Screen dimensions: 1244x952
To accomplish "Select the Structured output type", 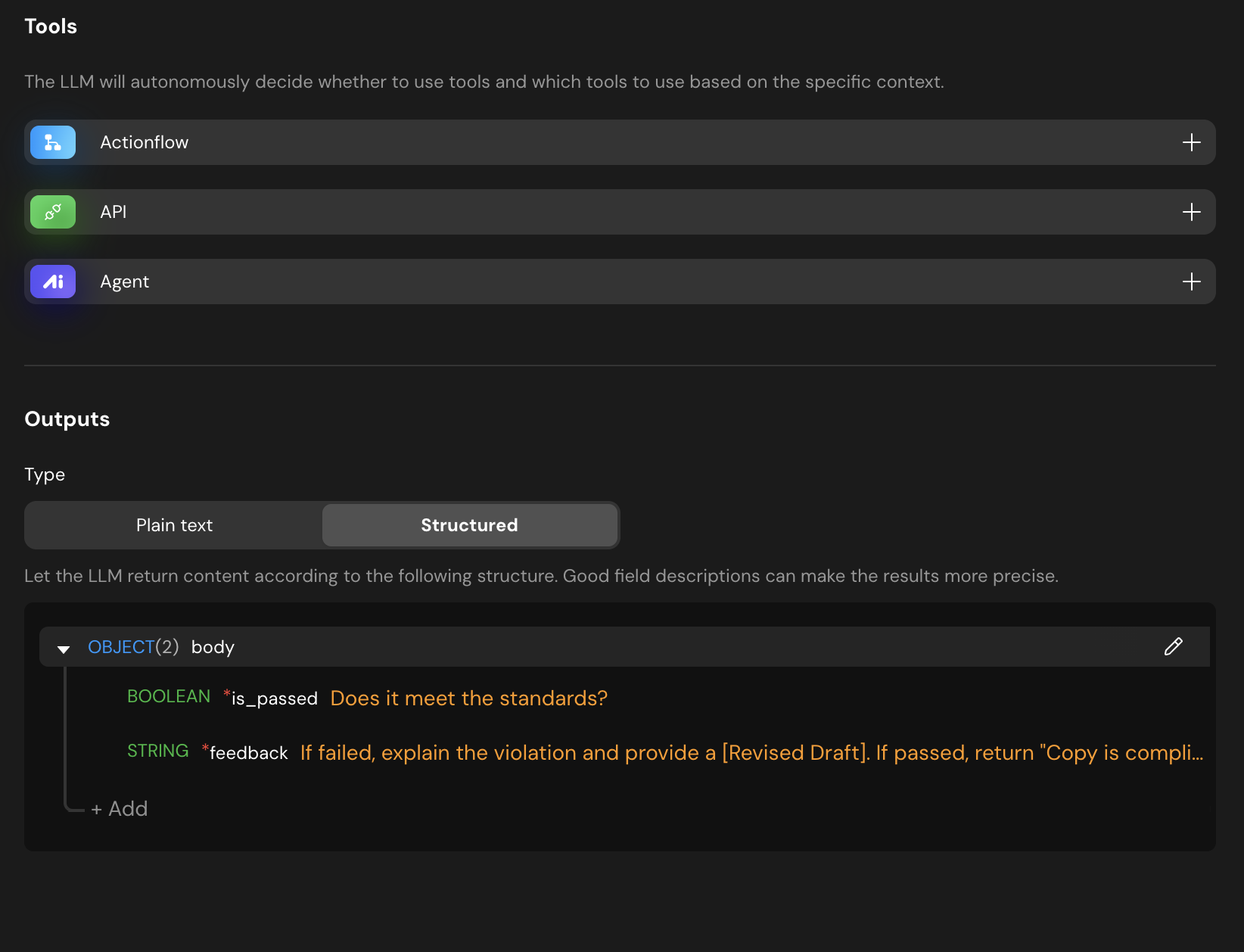I will 469,525.
